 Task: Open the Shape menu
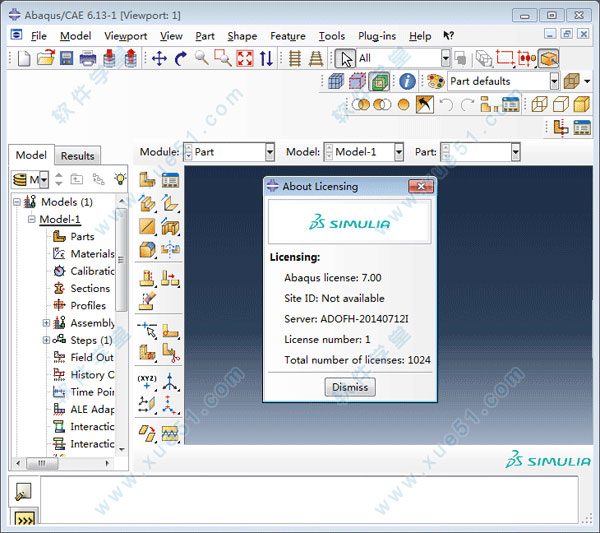[242, 36]
